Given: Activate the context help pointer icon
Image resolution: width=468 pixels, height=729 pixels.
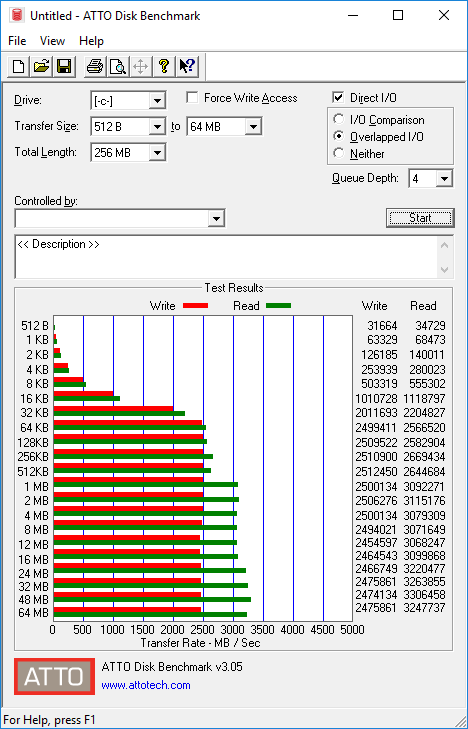Looking at the screenshot, I should pyautogui.click(x=187, y=66).
